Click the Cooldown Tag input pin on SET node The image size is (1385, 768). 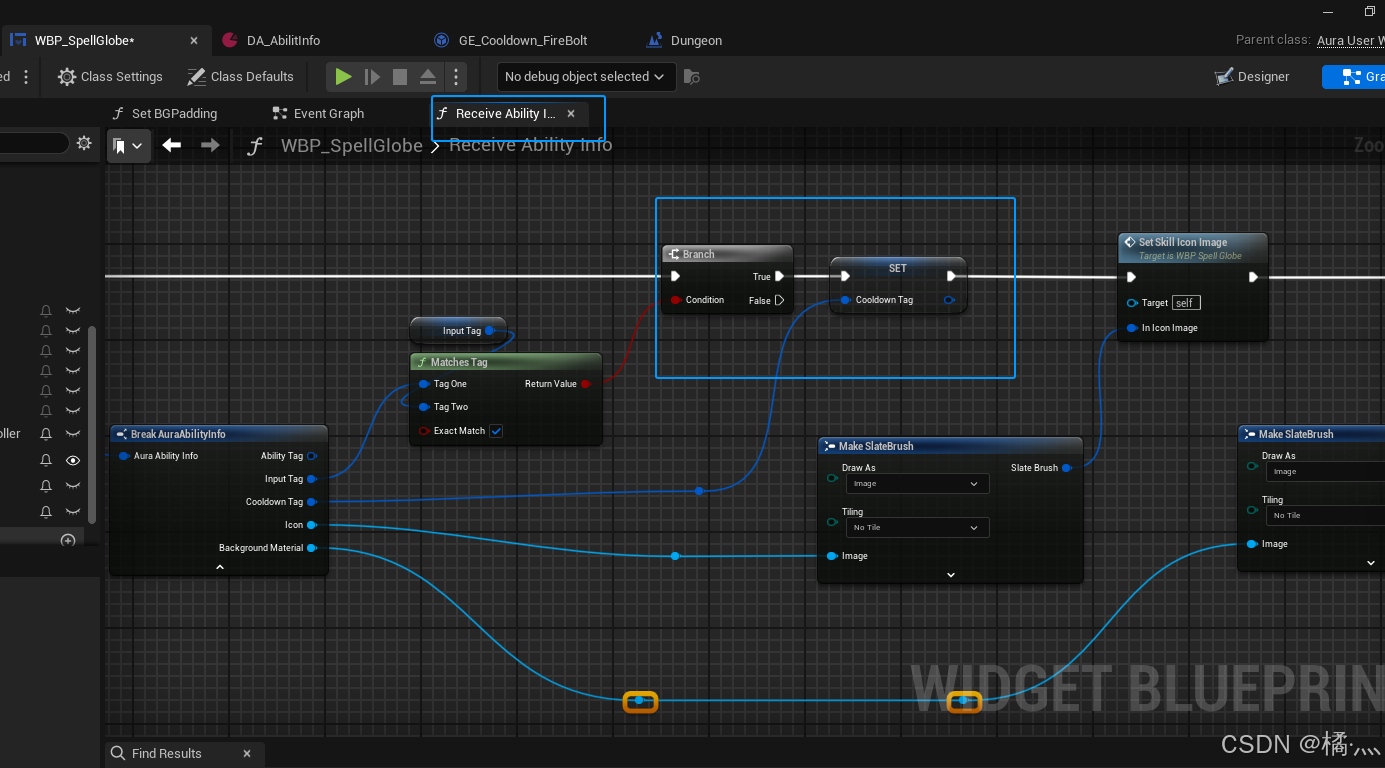(846, 300)
